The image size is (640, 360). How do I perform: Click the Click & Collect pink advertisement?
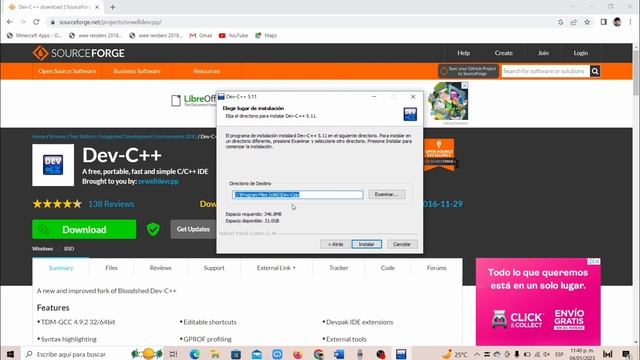tap(538, 302)
